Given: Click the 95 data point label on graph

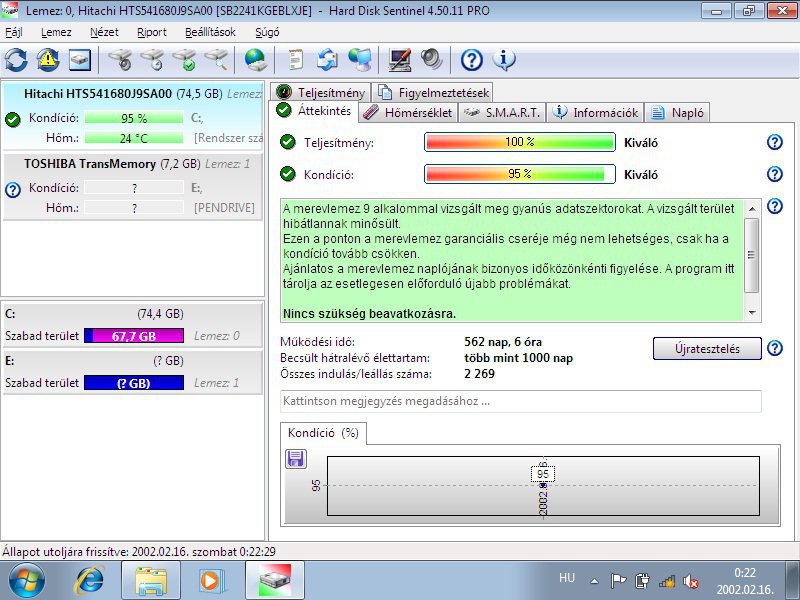Looking at the screenshot, I should [x=543, y=474].
